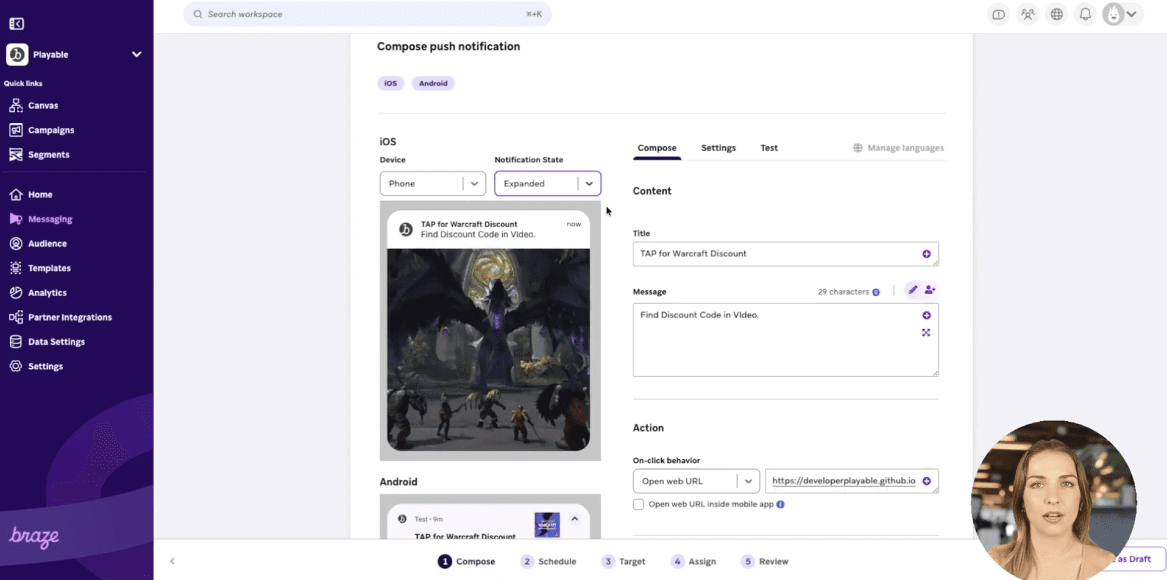Select step 1 Compose in footer
Image resolution: width=1167 pixels, height=580 pixels.
coord(467,561)
